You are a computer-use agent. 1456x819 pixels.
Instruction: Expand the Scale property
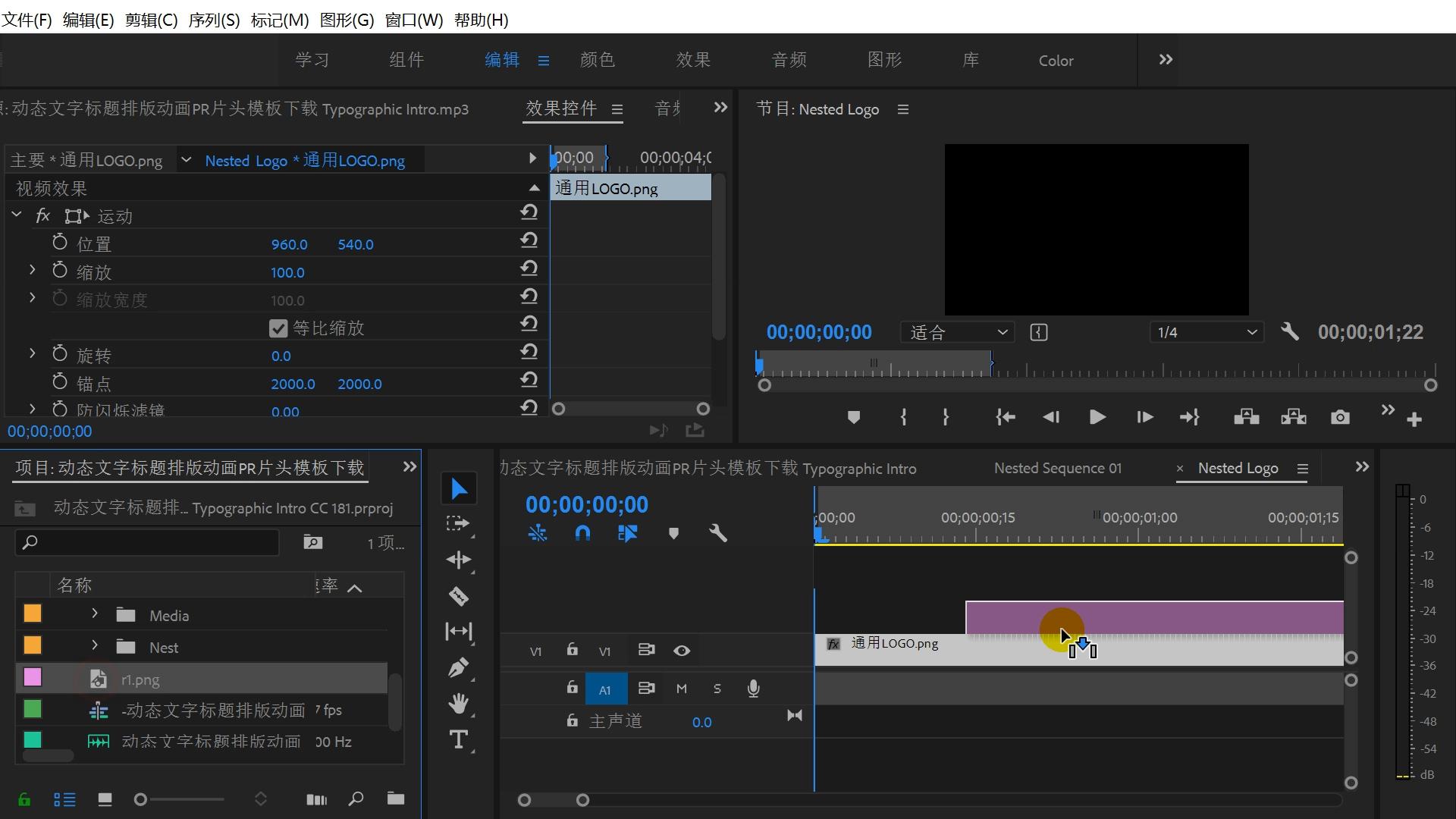pyautogui.click(x=32, y=269)
